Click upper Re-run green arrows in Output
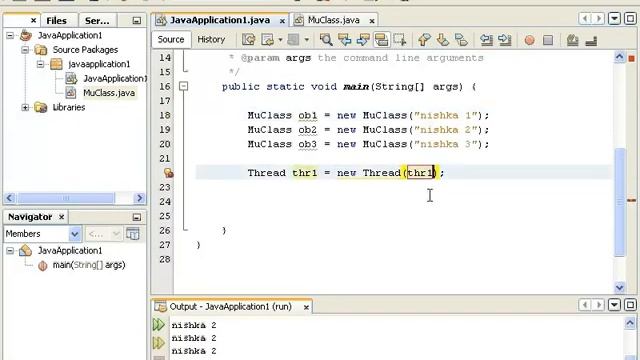 (x=159, y=325)
